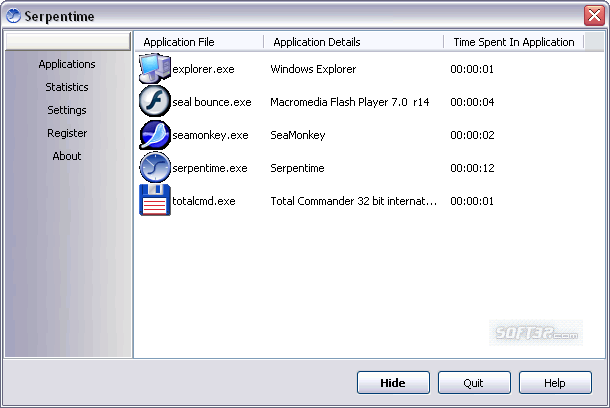Select the seamonkey.exe file name
This screenshot has width=610, height=408.
coord(210,135)
